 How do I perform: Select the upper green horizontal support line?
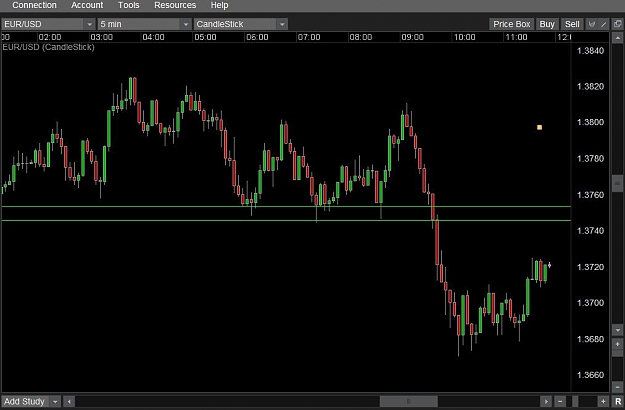tap(286, 206)
